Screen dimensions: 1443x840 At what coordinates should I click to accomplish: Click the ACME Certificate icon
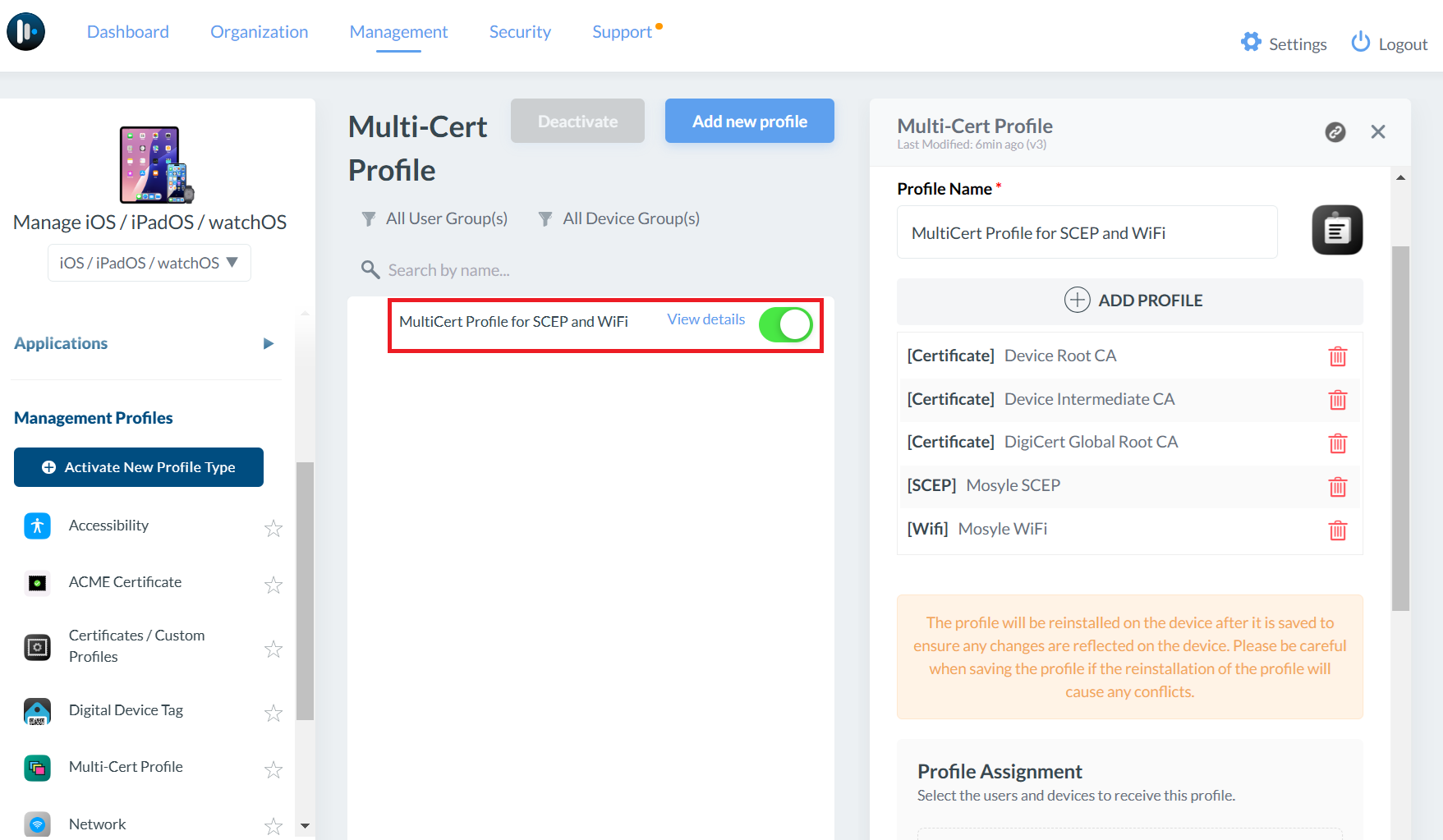point(37,583)
